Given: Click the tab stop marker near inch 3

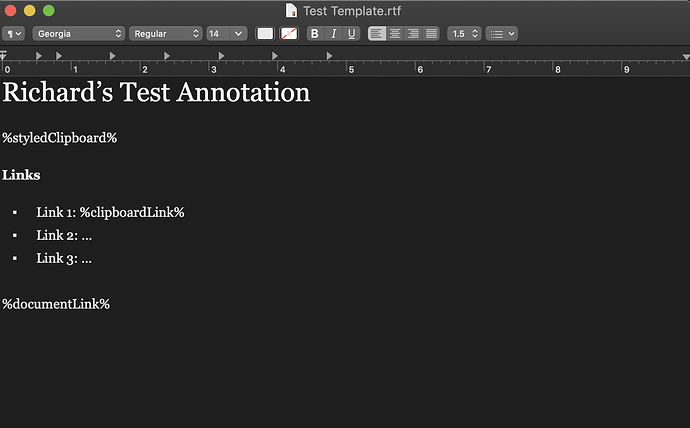Looking at the screenshot, I should (221, 56).
